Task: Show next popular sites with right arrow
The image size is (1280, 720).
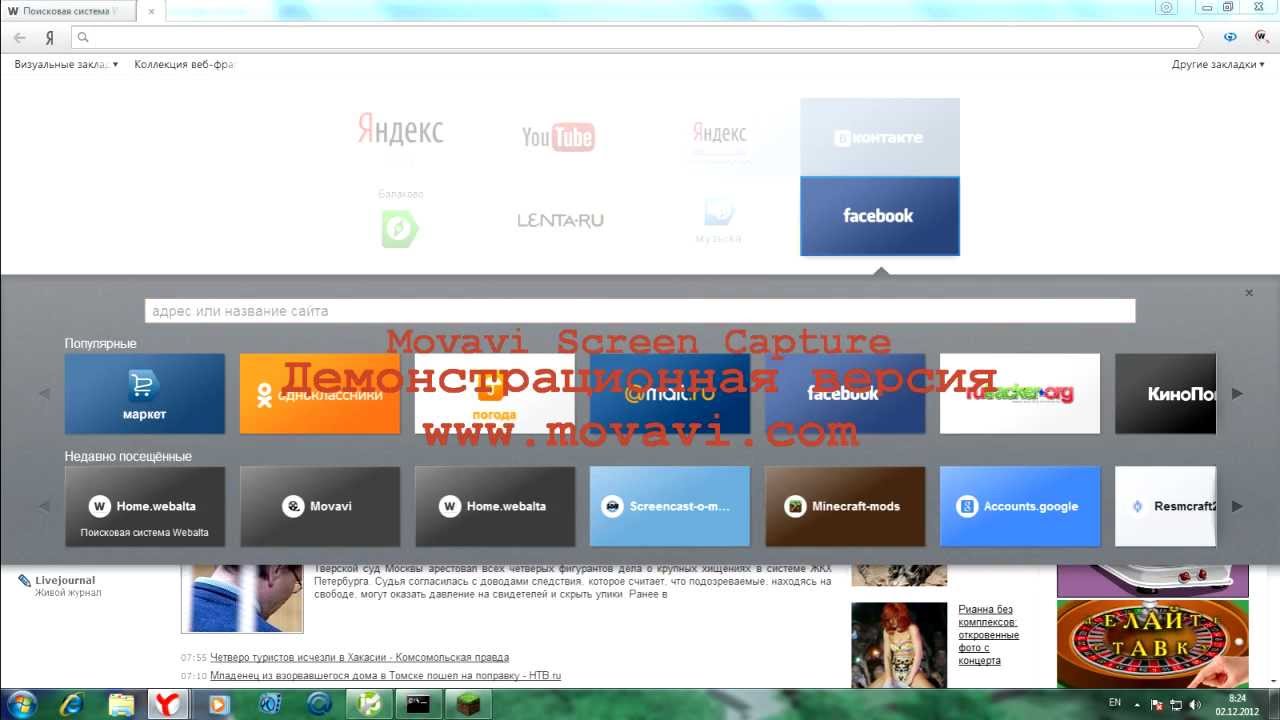Action: [1237, 393]
